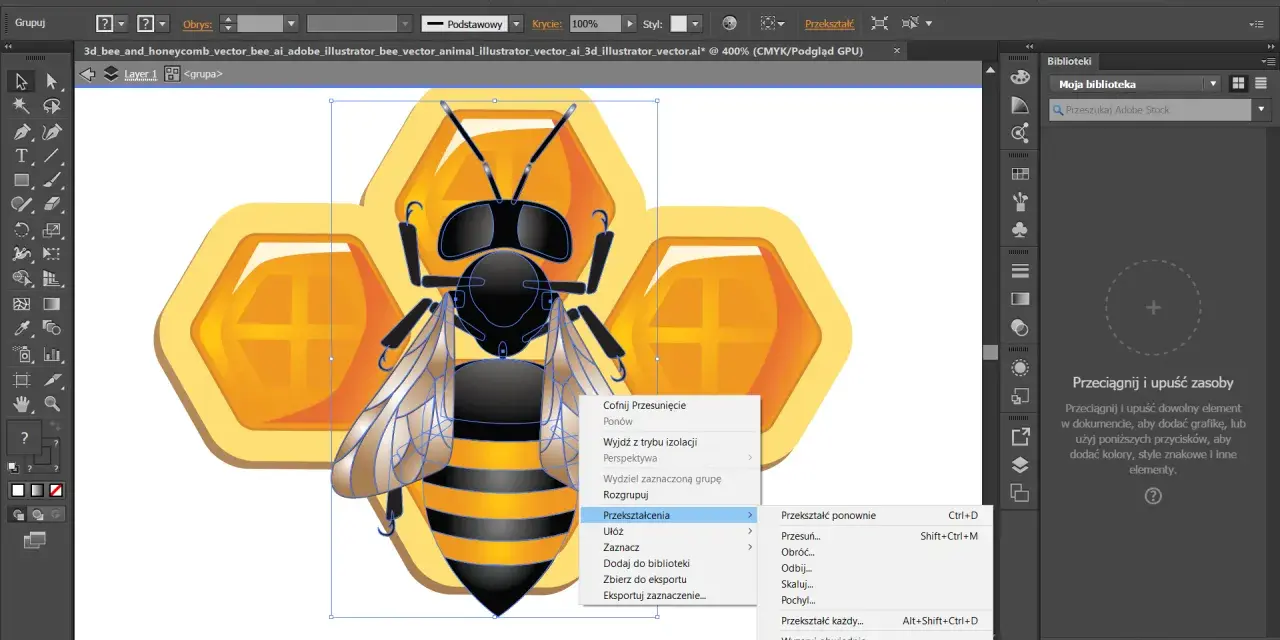
Task: Open the Adobe Stock search options dropdown
Action: [1261, 110]
